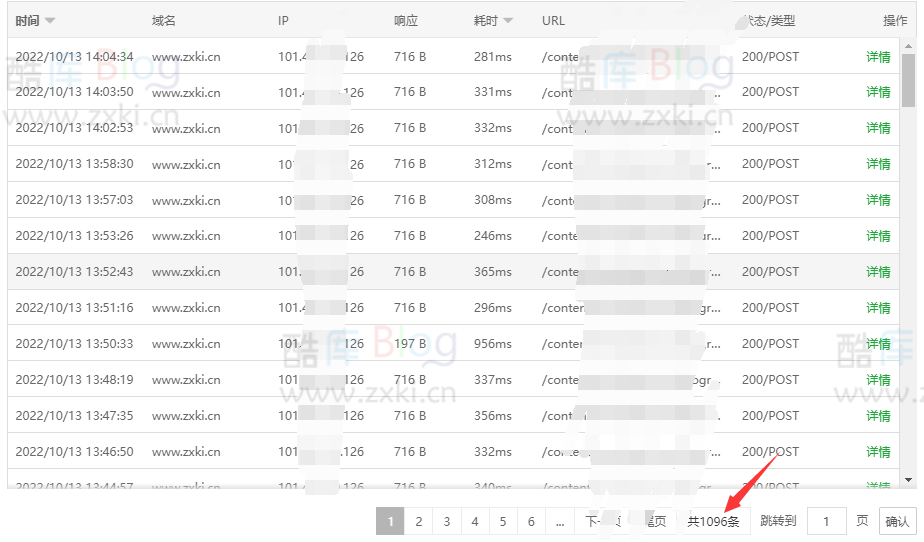Open 详情 for the 13:58:30 entry

point(878,164)
